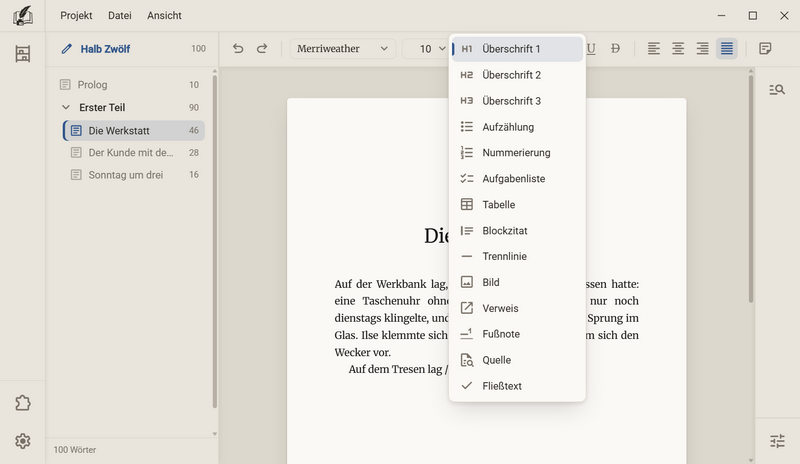Click the quill and book app logo
Screen dimensions: 800x464
pyautogui.click(x=22, y=16)
